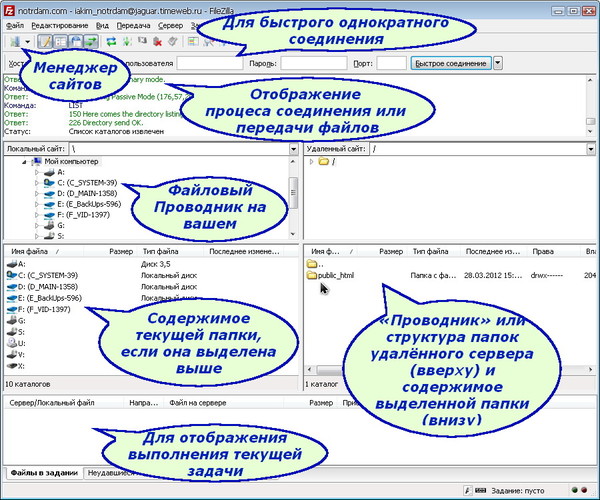Open quick connect history dropdown arrow
The width and height of the screenshot is (600, 500).
coord(497,63)
